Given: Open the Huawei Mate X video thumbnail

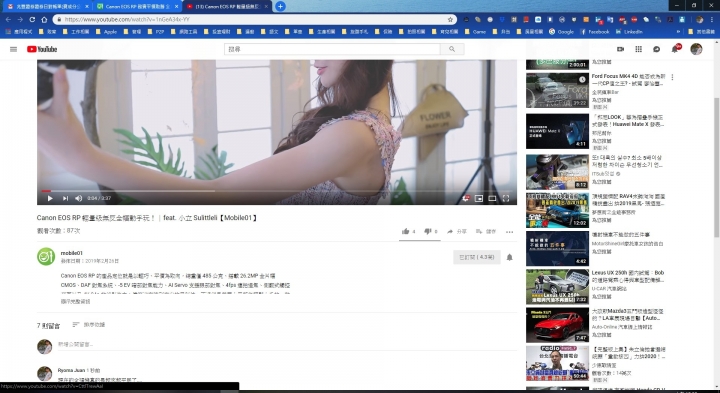Looking at the screenshot, I should [557, 131].
